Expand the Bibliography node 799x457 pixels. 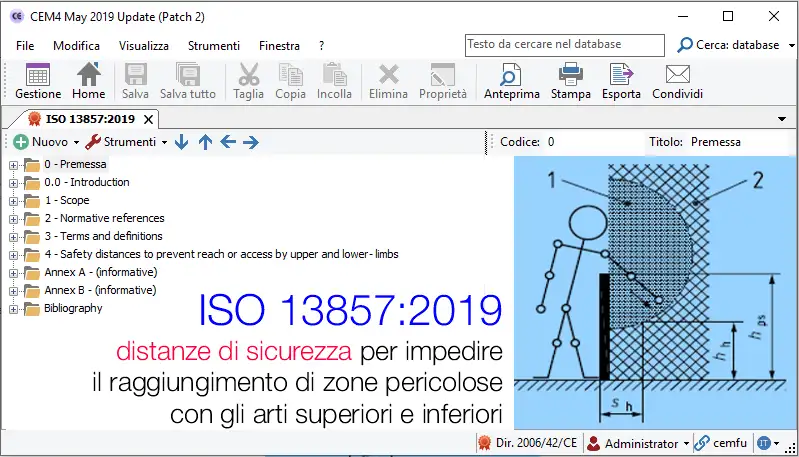click(x=13, y=309)
